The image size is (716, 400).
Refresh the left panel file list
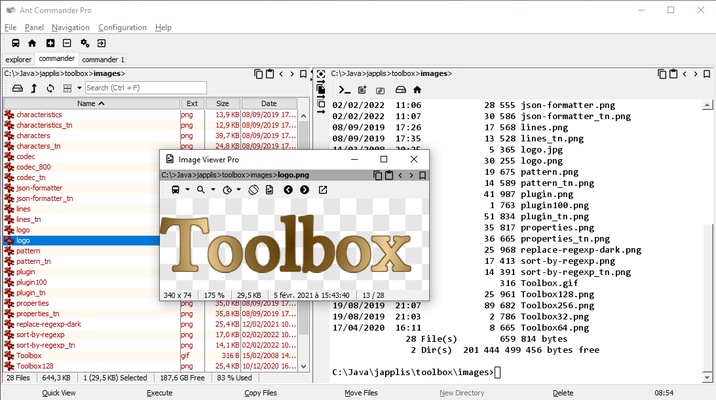coord(51,88)
